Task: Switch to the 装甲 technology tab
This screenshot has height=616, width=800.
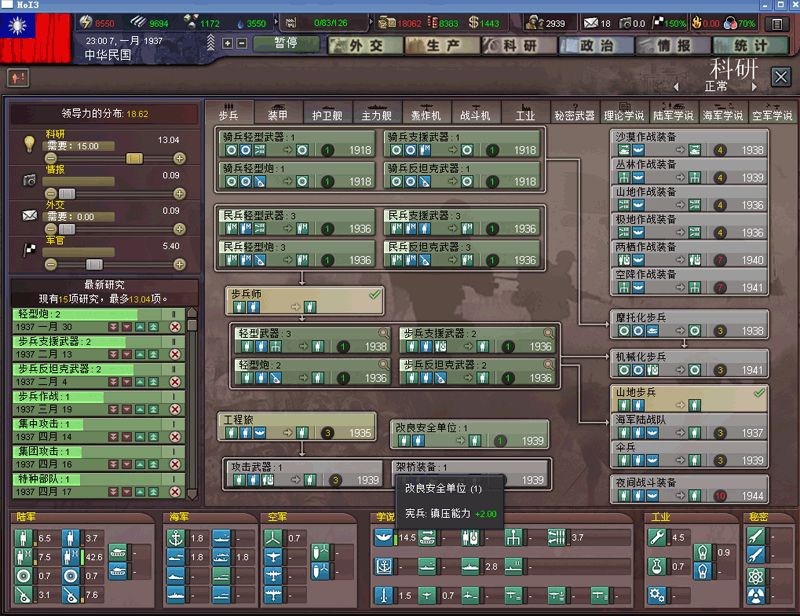Action: [277, 115]
